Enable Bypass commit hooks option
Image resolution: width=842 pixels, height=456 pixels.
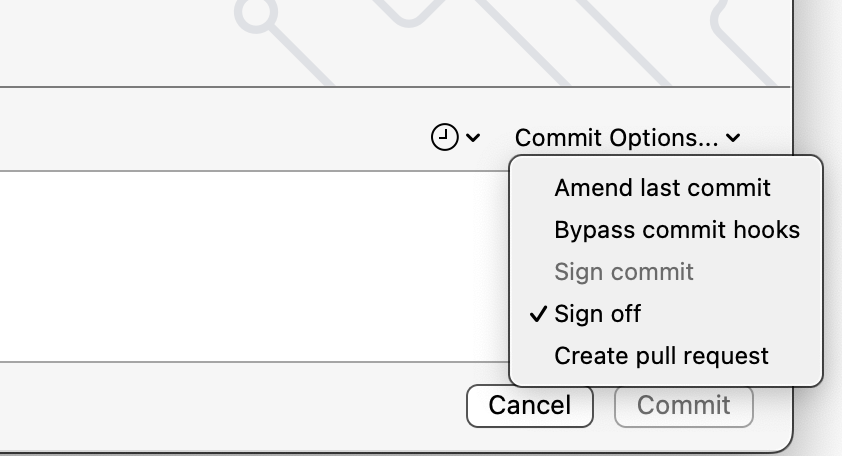[x=677, y=230]
